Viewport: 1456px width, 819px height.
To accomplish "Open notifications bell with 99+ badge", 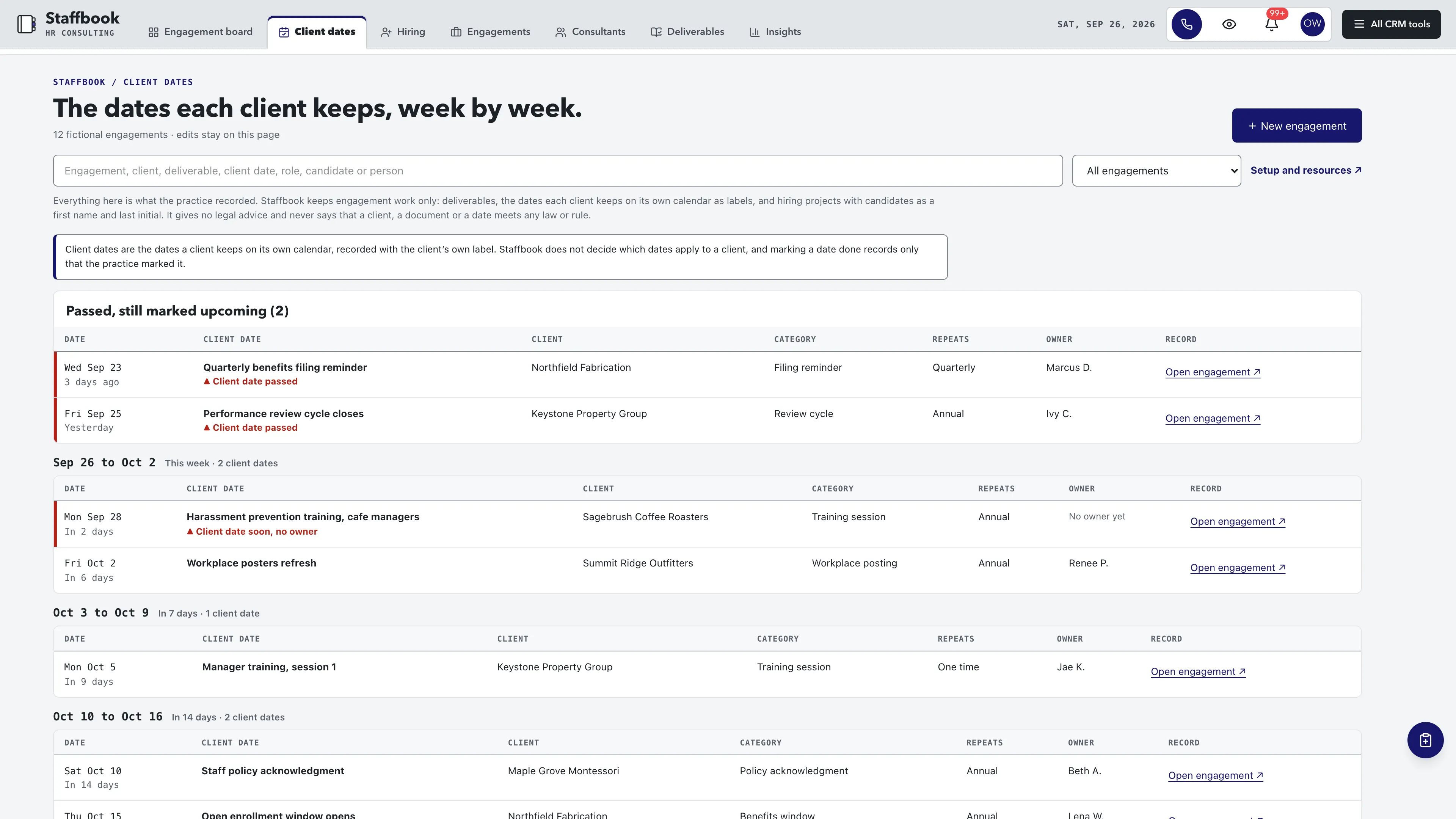I will pyautogui.click(x=1271, y=24).
